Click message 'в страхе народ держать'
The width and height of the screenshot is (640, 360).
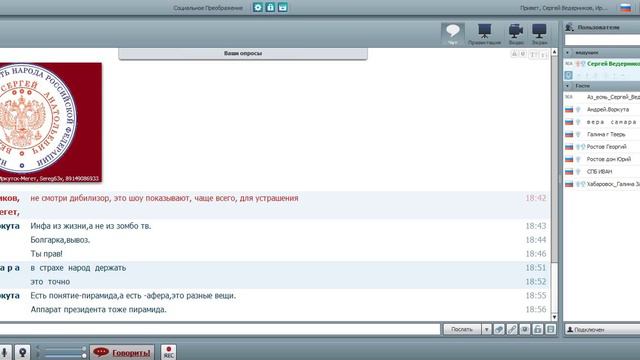[x=78, y=268]
